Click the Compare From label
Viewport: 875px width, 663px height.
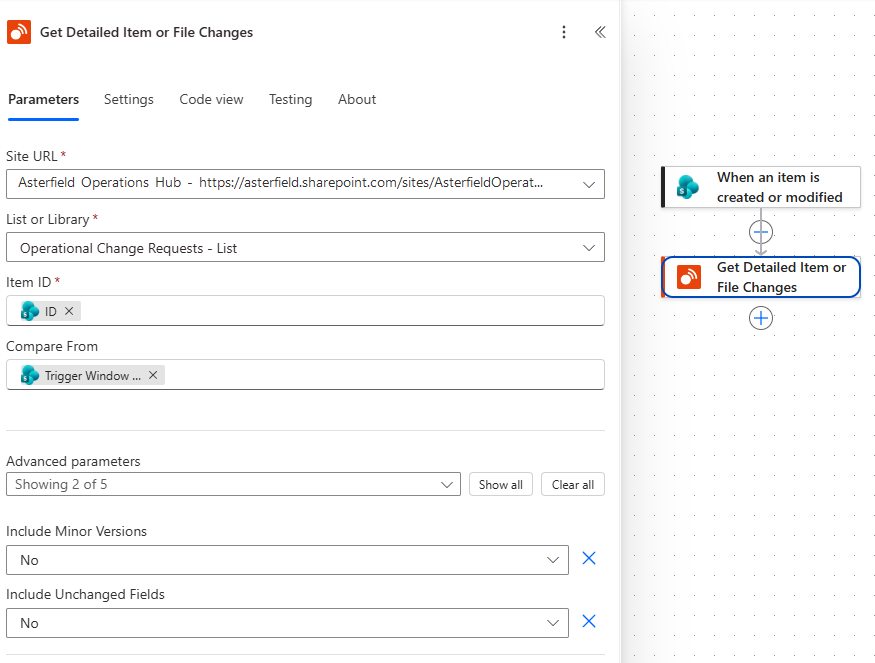click(x=52, y=347)
